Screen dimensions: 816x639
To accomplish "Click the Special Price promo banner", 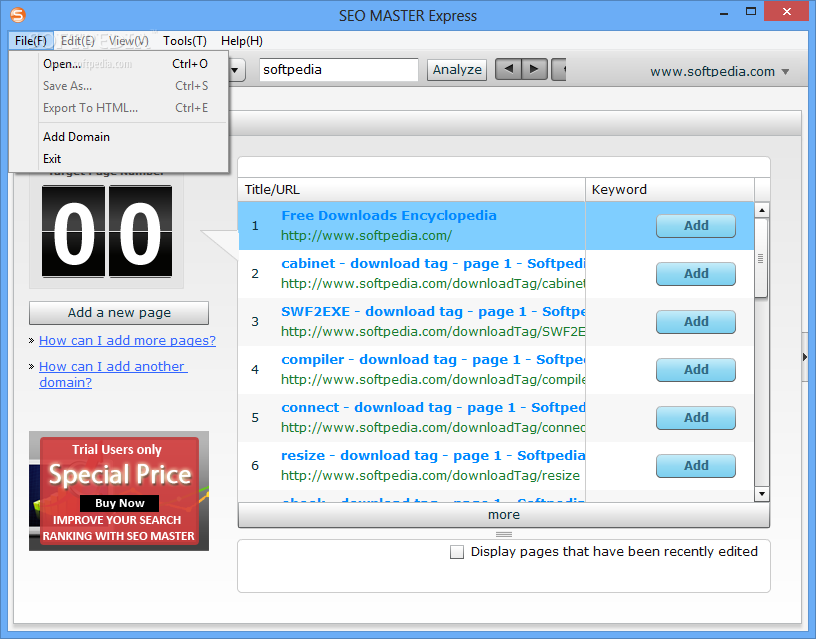I will (x=119, y=491).
